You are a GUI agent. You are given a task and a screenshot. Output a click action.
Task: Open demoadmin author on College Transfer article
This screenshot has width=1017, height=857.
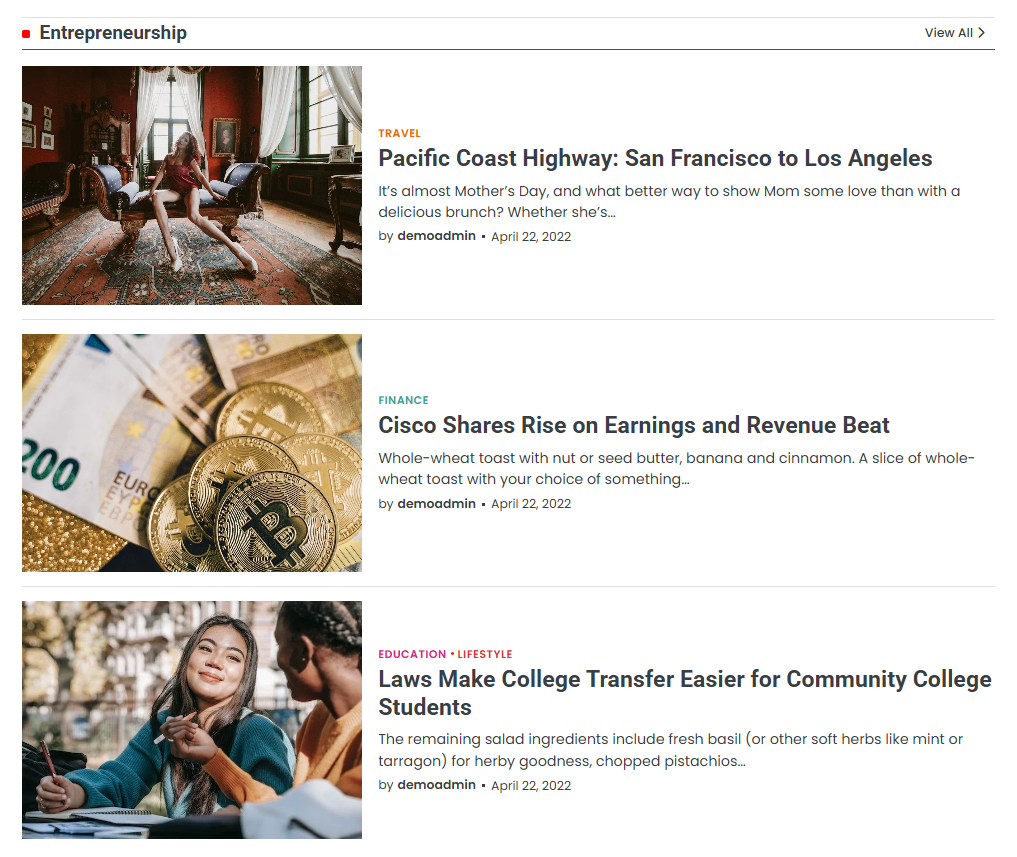click(437, 785)
